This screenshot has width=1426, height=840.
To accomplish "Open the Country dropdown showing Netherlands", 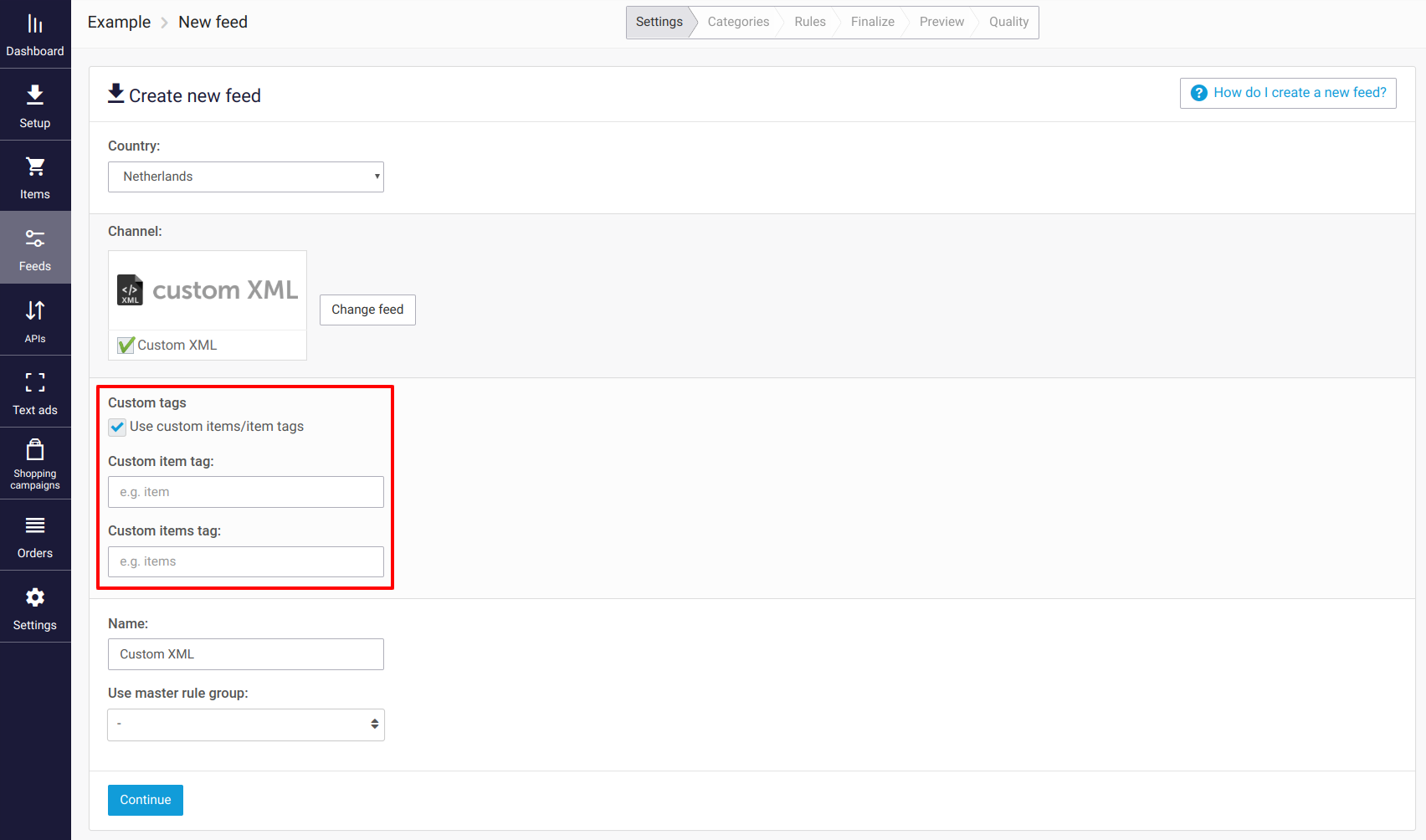I will [x=246, y=177].
